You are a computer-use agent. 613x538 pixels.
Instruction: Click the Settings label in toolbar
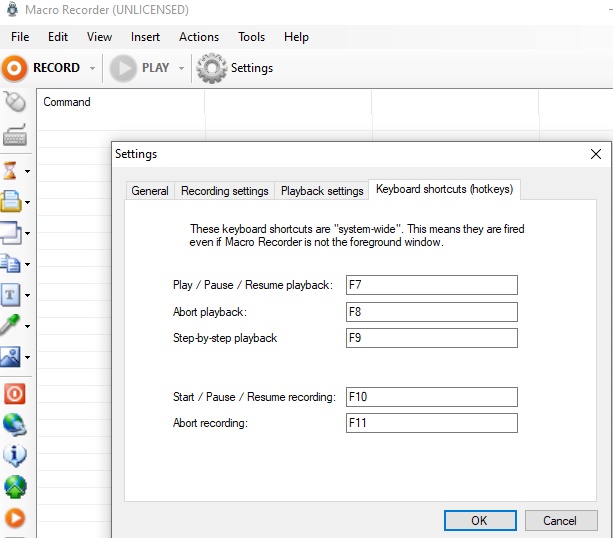click(252, 68)
